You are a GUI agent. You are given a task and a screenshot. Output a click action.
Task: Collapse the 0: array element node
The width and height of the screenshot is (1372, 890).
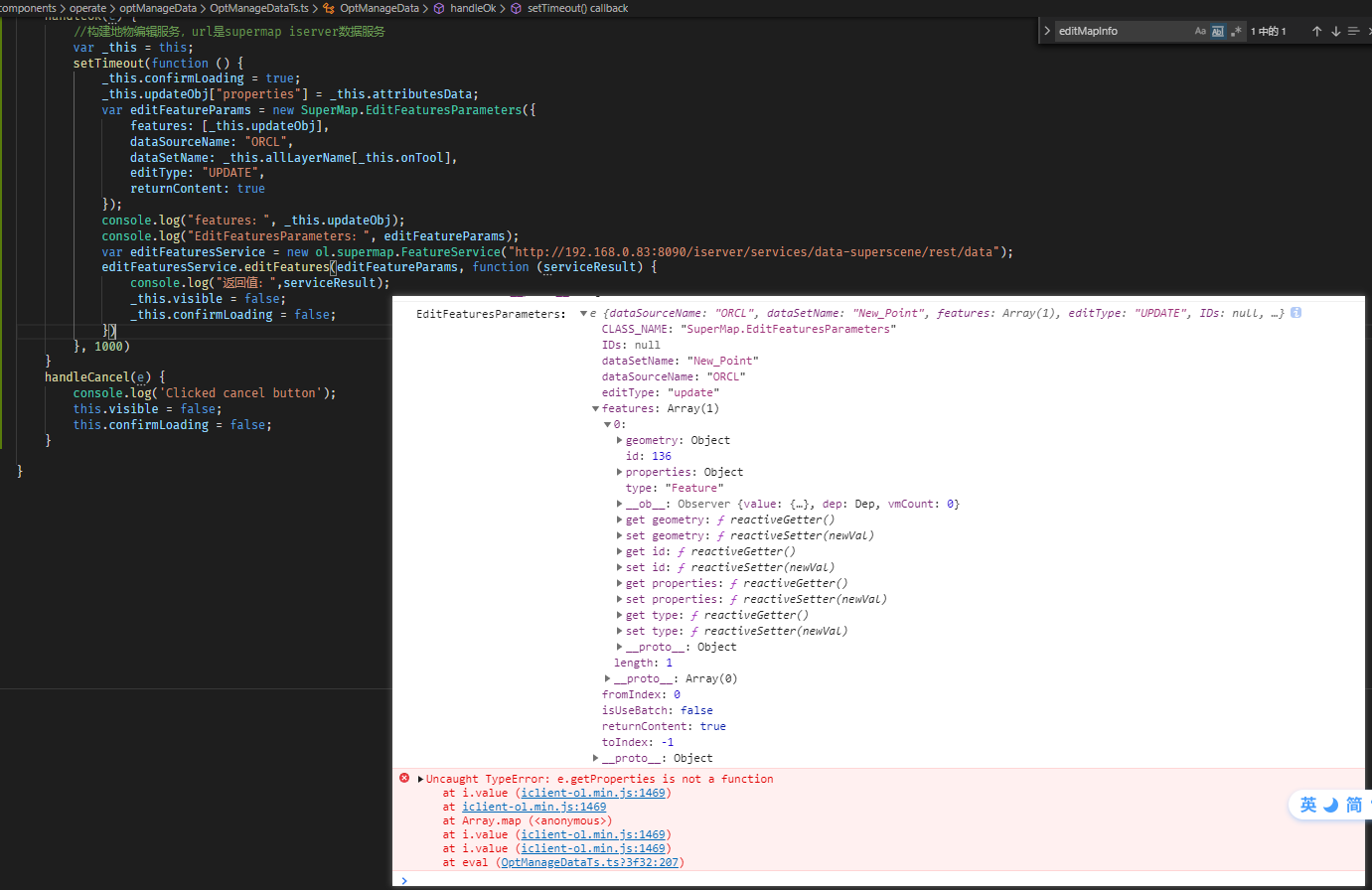[x=607, y=425]
